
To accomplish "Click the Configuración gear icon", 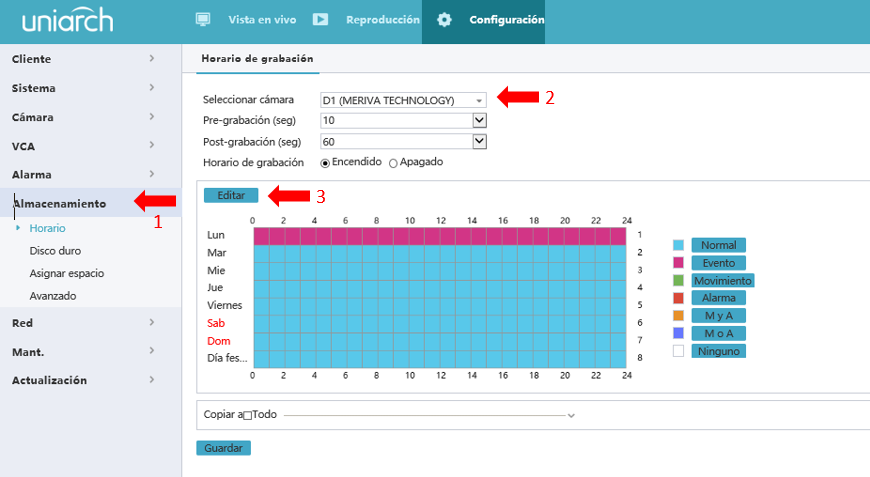I will (444, 20).
